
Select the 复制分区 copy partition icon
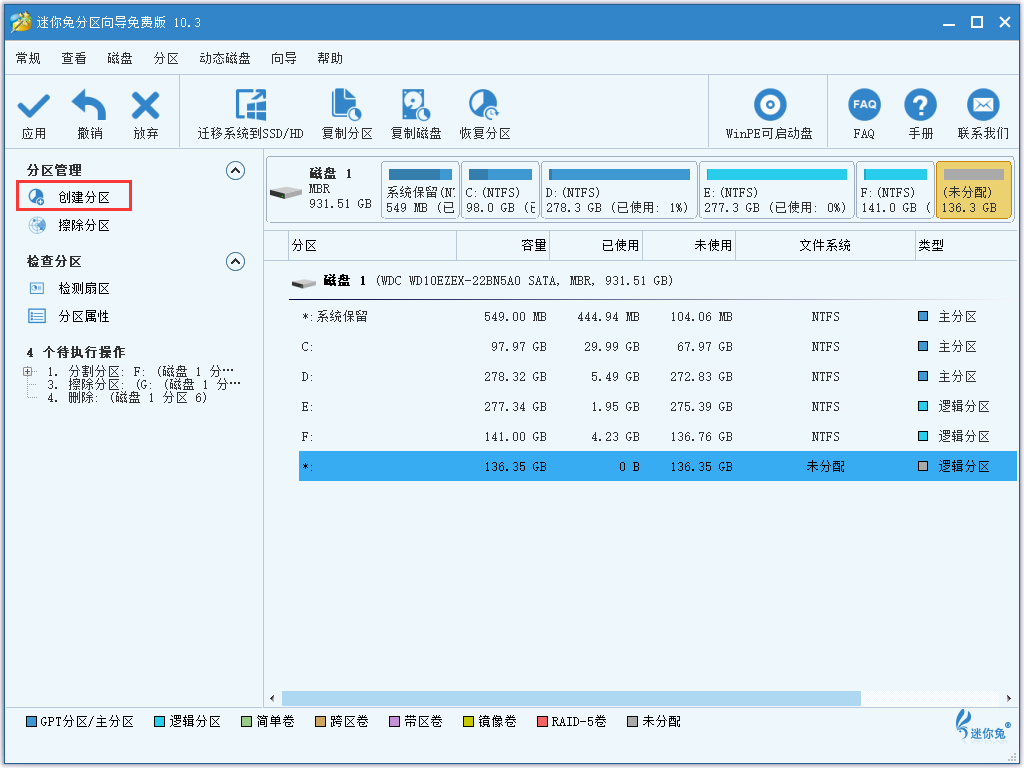347,105
